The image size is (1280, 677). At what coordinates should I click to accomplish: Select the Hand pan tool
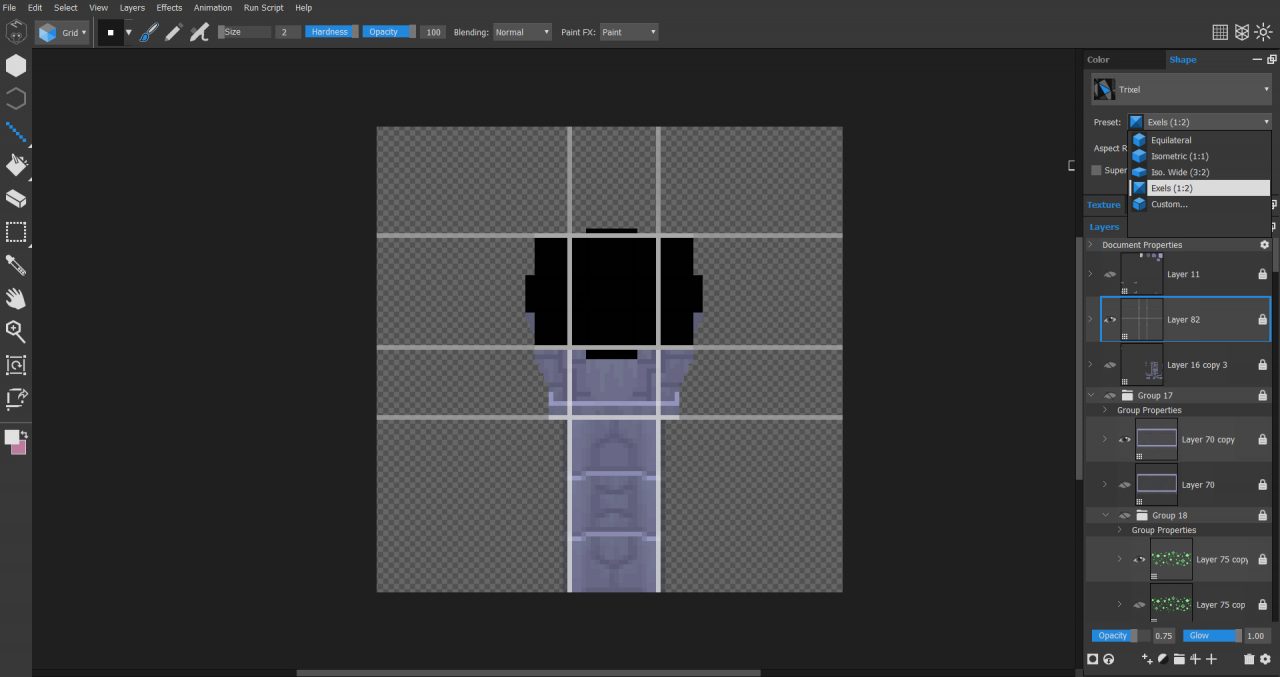[16, 298]
